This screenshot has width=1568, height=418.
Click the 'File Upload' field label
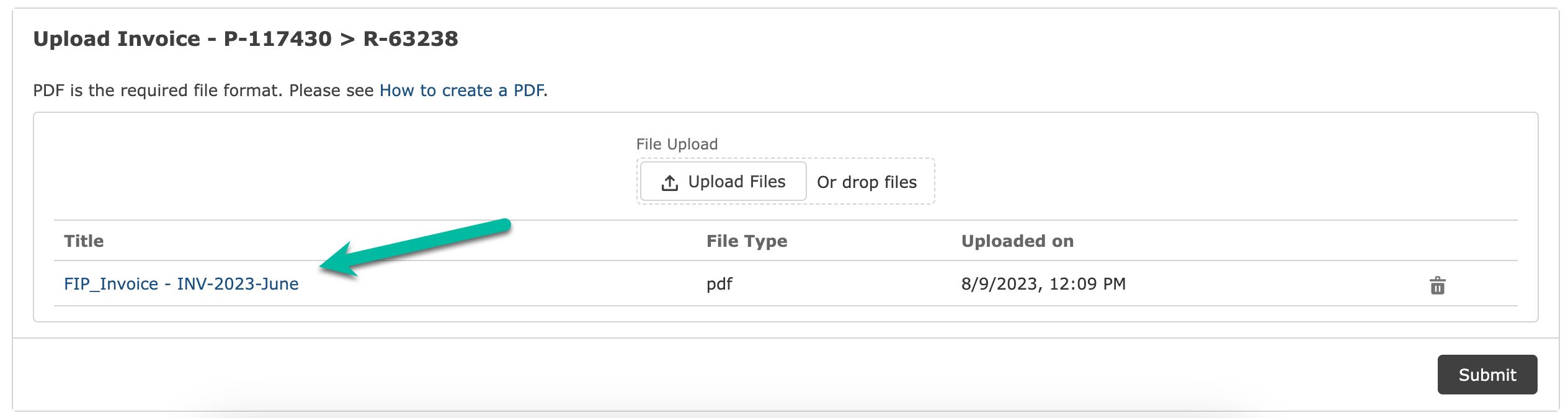[x=677, y=144]
